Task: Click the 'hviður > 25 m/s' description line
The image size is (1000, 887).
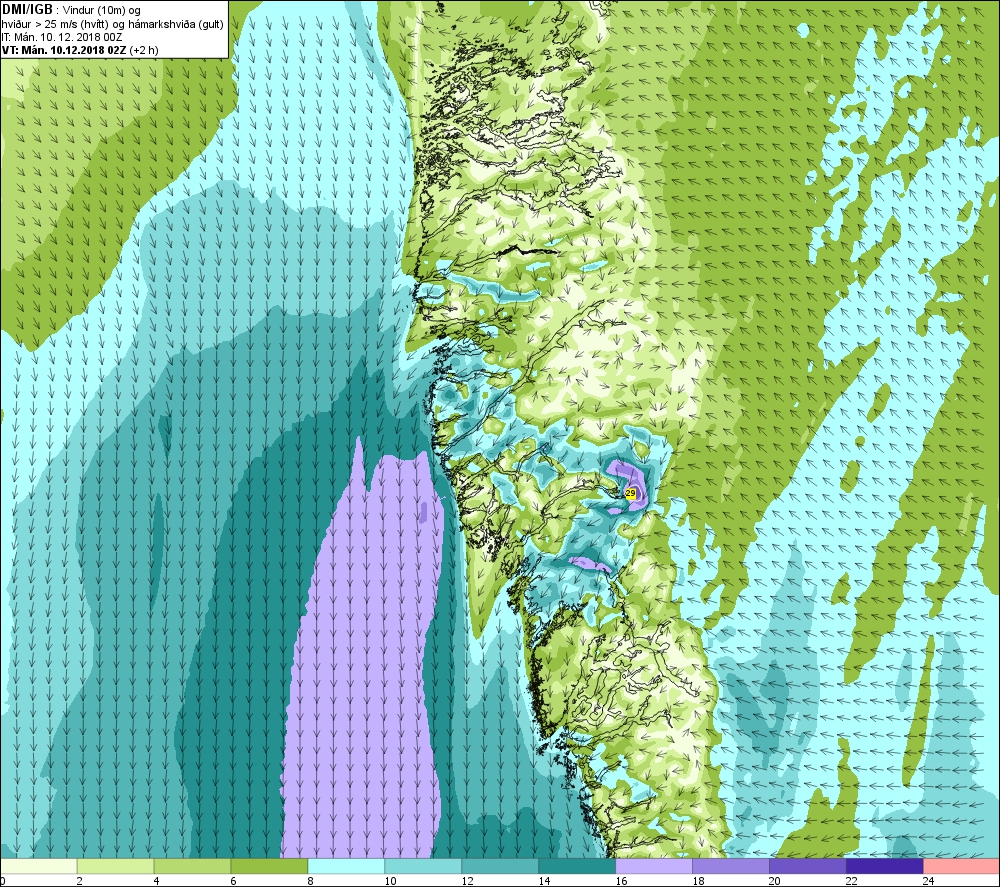Action: (x=112, y=24)
